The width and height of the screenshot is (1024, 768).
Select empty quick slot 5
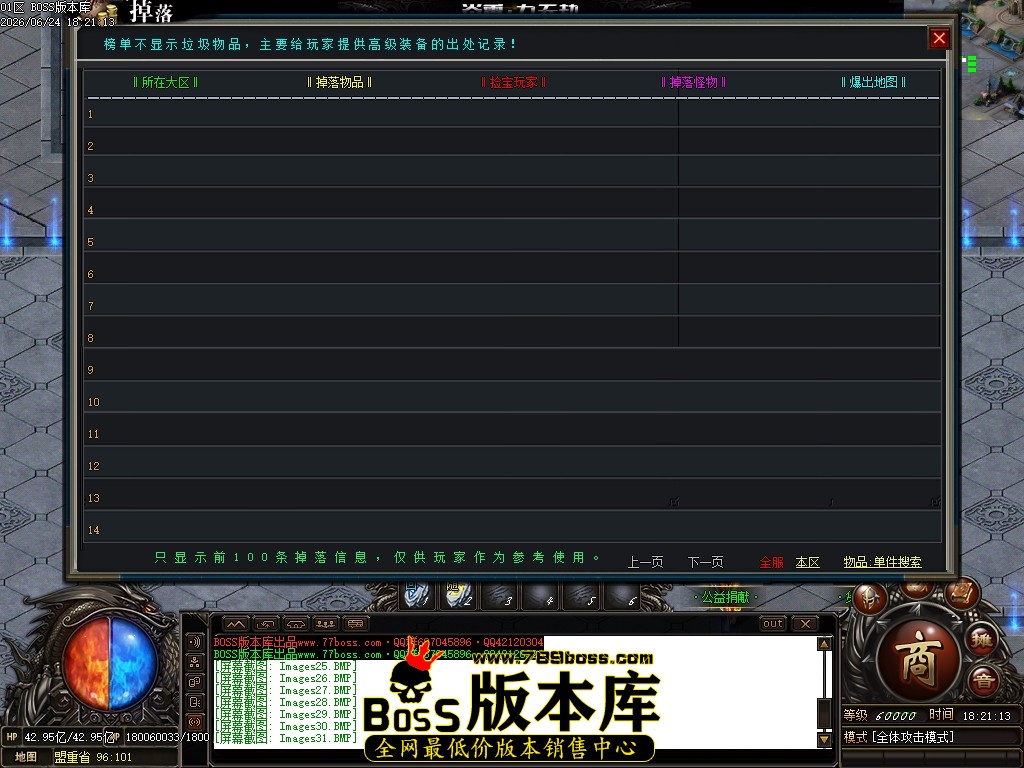pos(582,595)
